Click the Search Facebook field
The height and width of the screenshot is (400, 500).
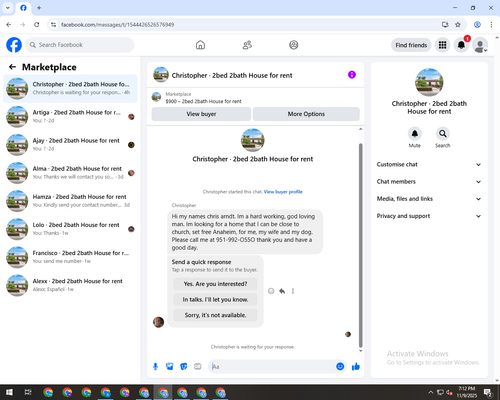(x=80, y=45)
